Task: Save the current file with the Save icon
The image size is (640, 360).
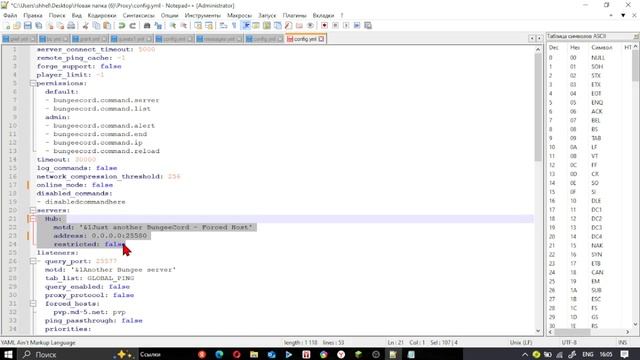Action: (28, 26)
